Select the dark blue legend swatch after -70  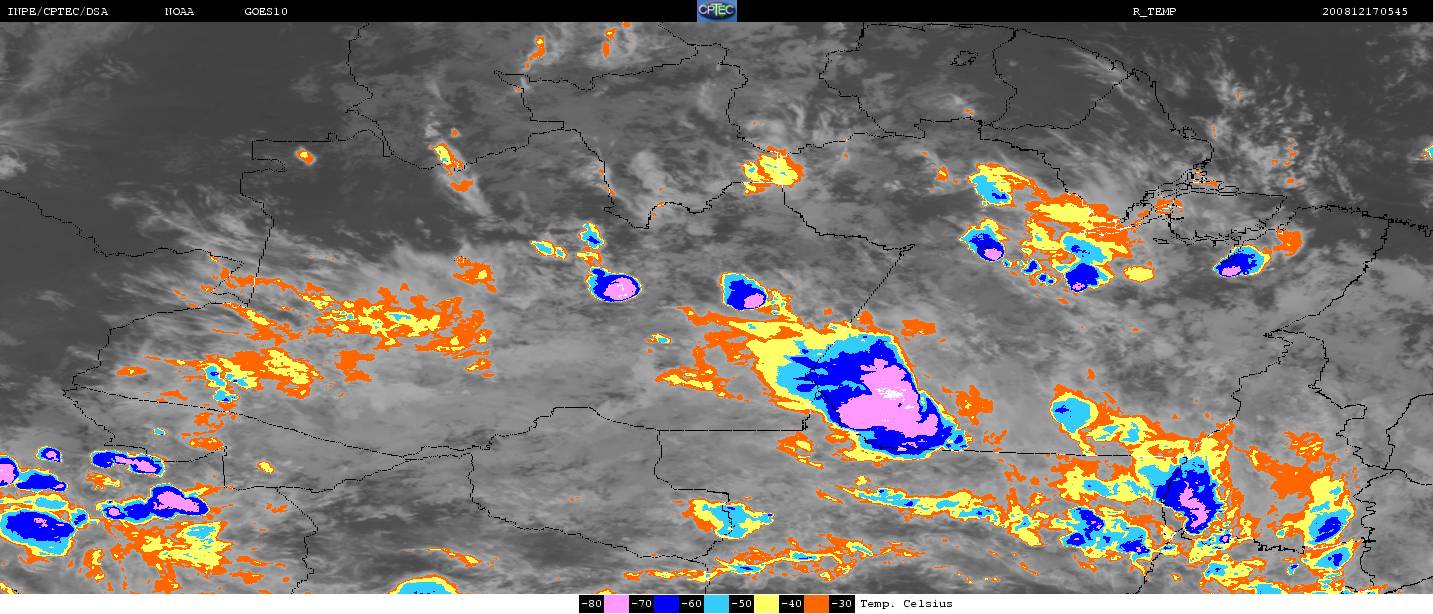[x=666, y=604]
